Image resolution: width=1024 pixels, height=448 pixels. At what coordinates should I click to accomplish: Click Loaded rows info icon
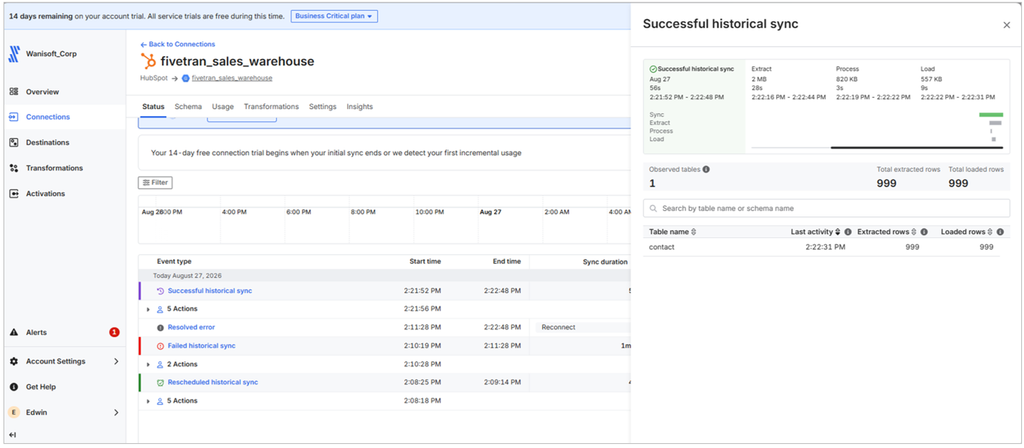(x=1000, y=232)
